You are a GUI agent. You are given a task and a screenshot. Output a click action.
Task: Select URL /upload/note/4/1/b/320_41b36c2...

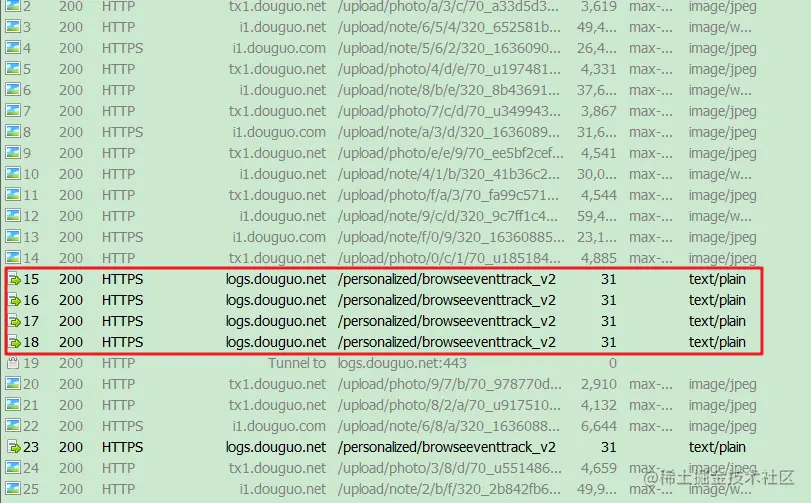449,174
